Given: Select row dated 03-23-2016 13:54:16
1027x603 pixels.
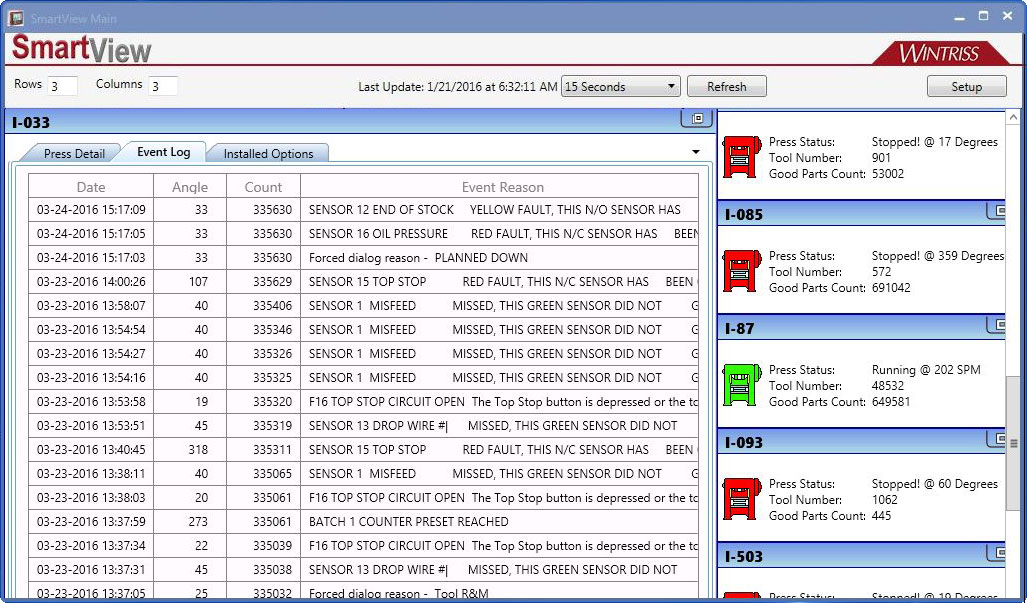Looking at the screenshot, I should coord(364,378).
